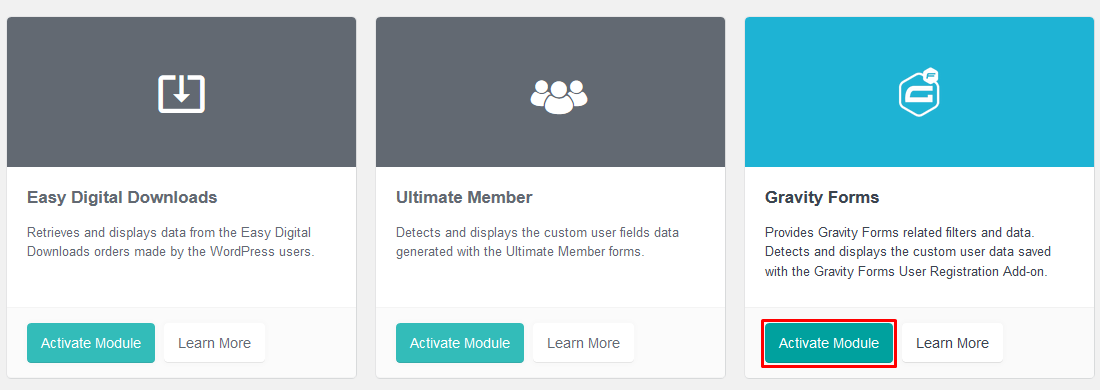Viewport: 1100px width, 390px height.
Task: Click the text mentioning User Registration Add-on
Action: (906, 263)
